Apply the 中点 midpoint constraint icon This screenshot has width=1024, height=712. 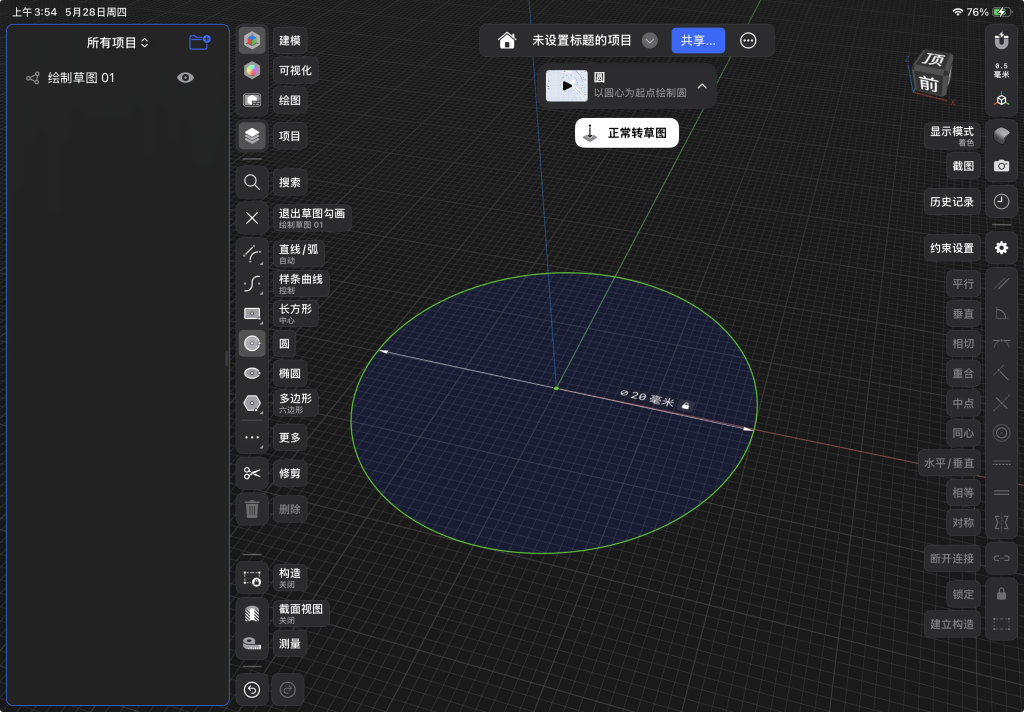1001,403
